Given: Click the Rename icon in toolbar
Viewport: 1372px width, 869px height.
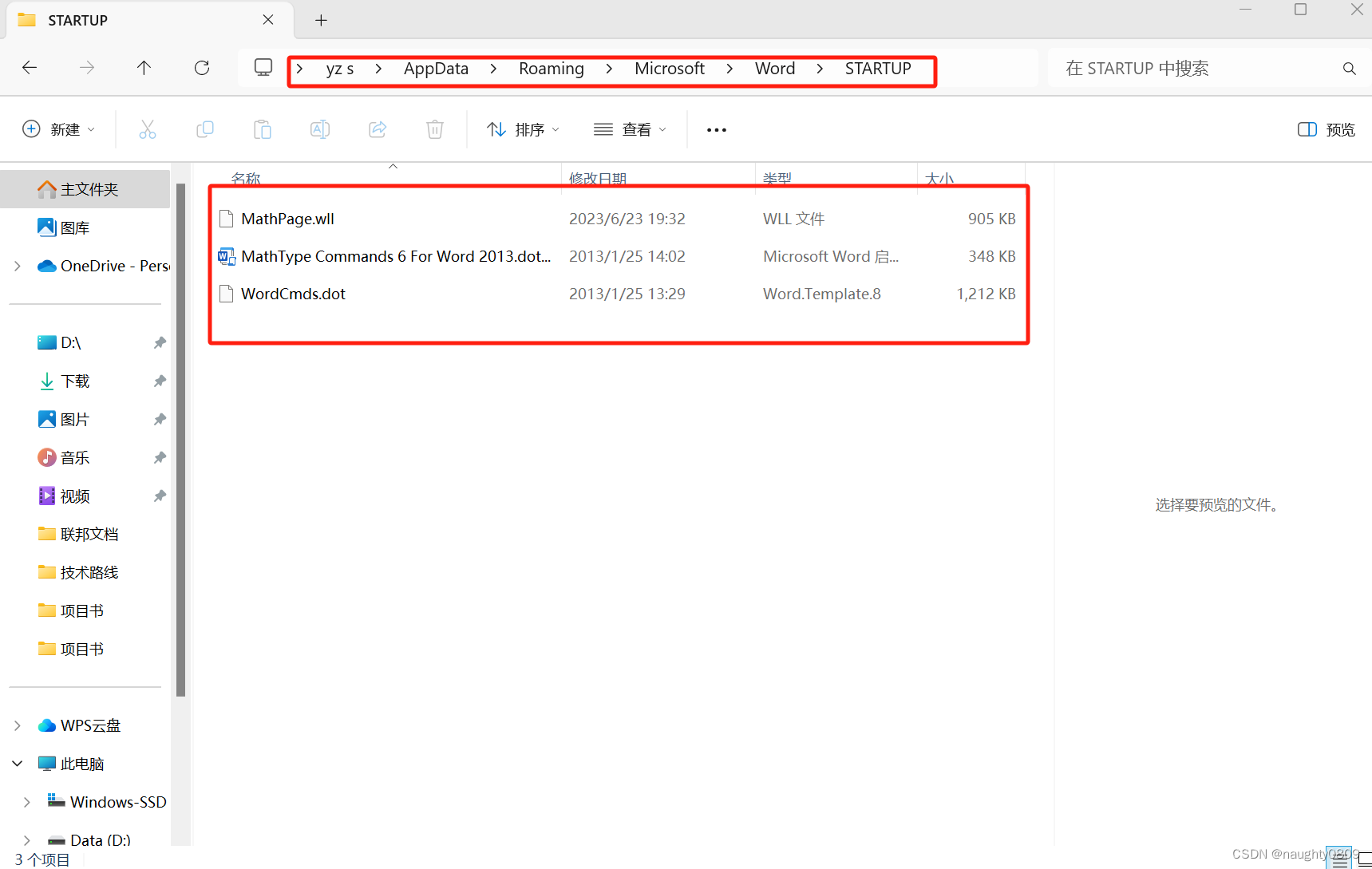Looking at the screenshot, I should [x=320, y=129].
